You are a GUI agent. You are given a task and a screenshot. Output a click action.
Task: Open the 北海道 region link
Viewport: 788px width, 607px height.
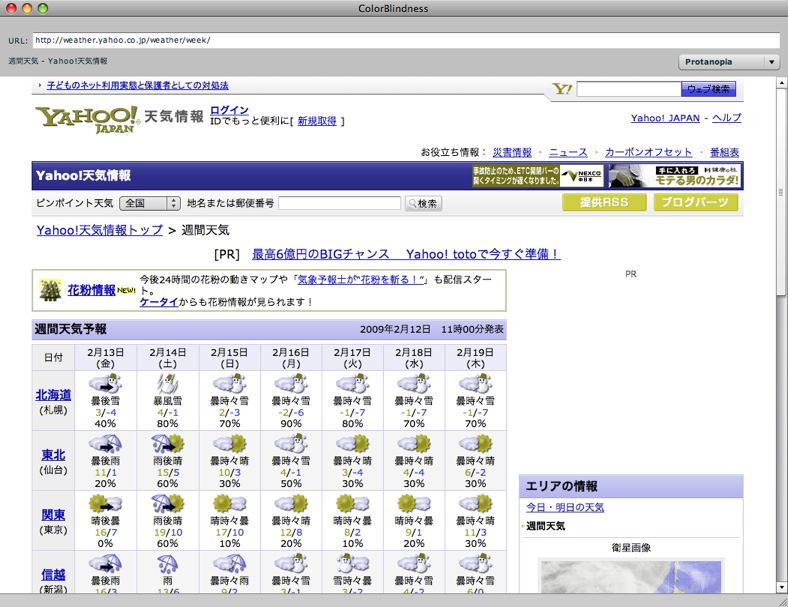[x=53, y=395]
